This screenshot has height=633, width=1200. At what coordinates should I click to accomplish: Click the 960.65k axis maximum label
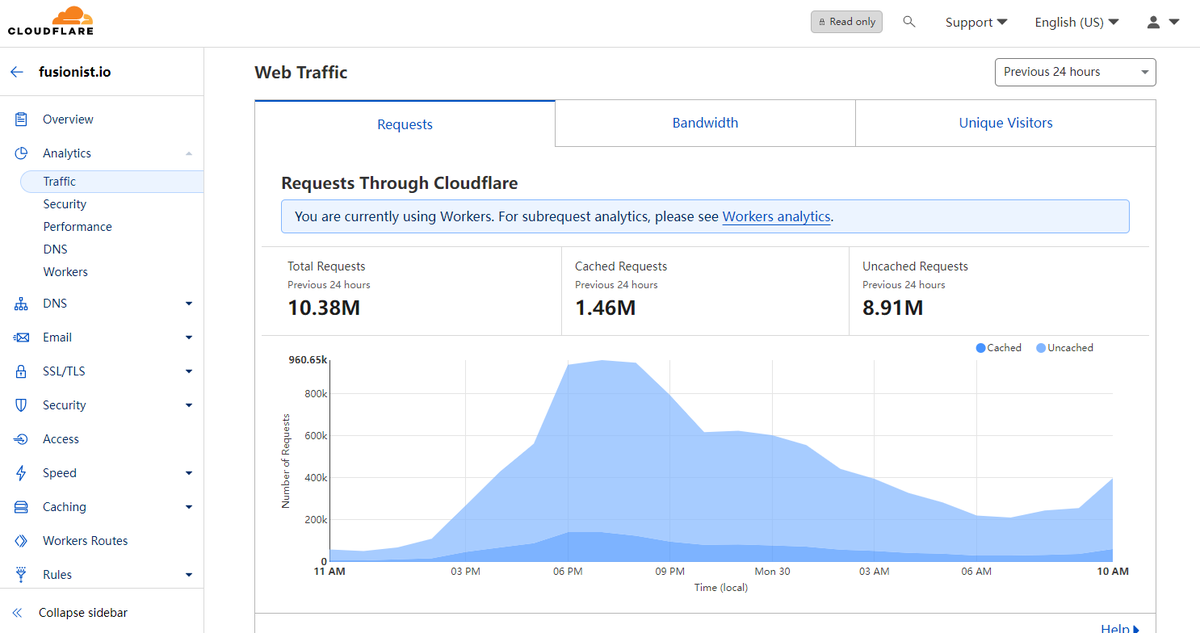click(x=307, y=359)
